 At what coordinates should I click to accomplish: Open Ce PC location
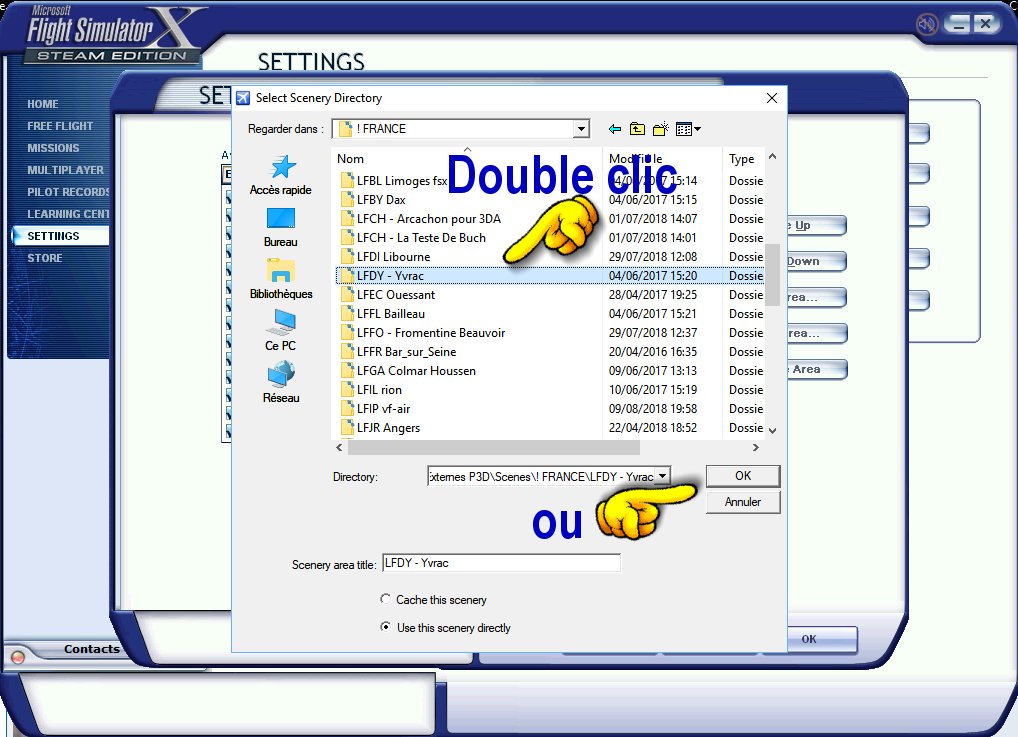tap(280, 331)
